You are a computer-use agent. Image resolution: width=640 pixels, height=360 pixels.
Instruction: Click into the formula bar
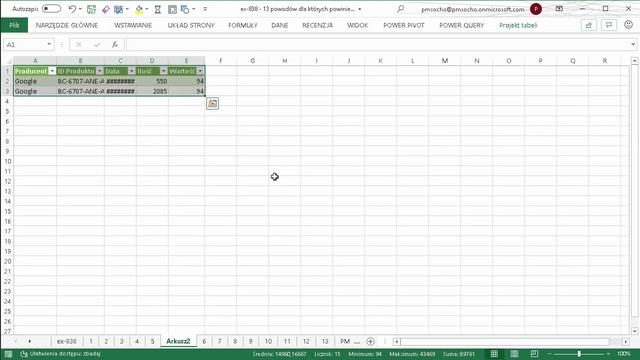click(378, 44)
